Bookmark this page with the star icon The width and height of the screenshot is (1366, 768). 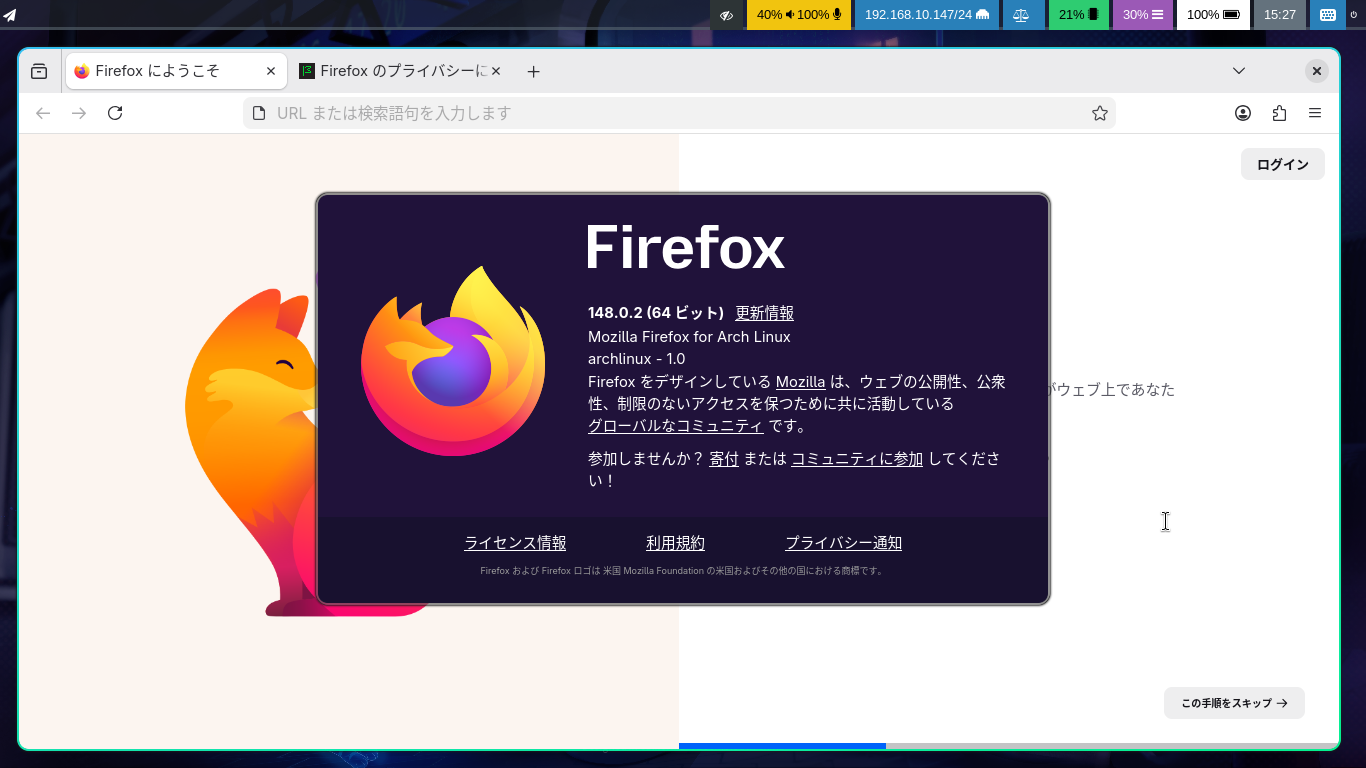[1100, 113]
